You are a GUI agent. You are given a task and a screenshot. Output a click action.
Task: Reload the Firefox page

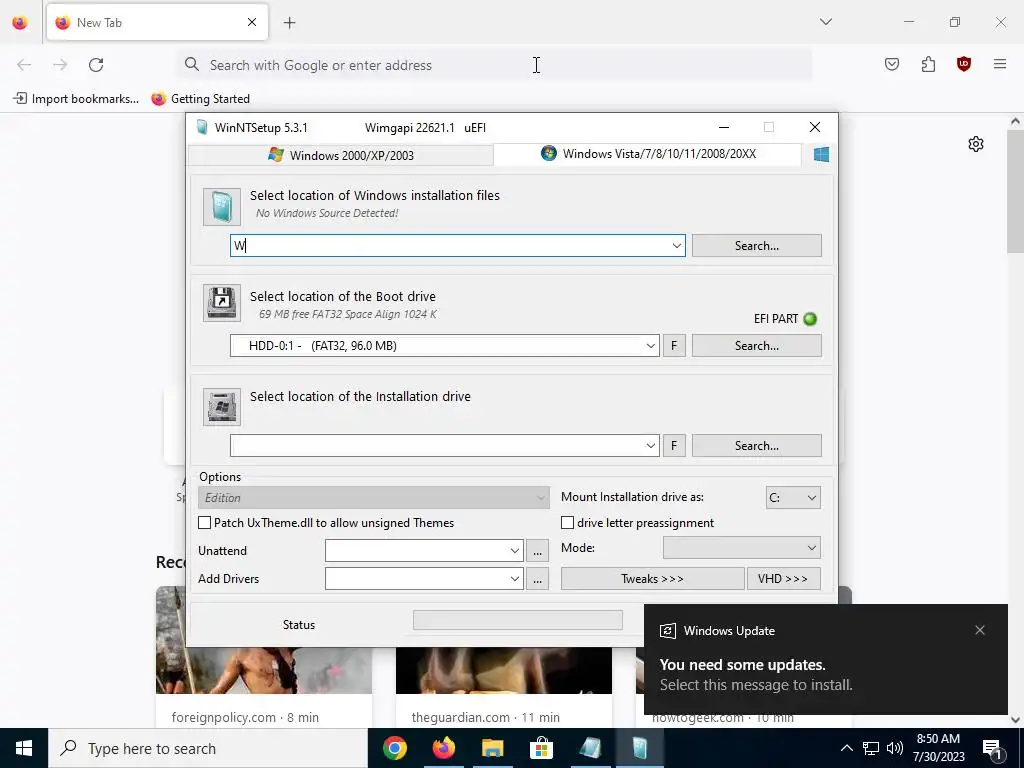pos(96,65)
